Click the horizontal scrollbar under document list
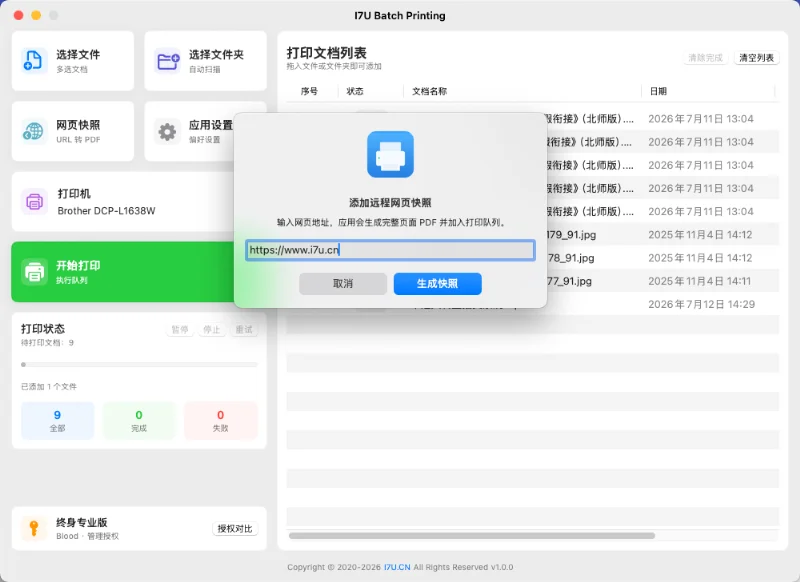Image resolution: width=800 pixels, height=582 pixels. (472, 536)
